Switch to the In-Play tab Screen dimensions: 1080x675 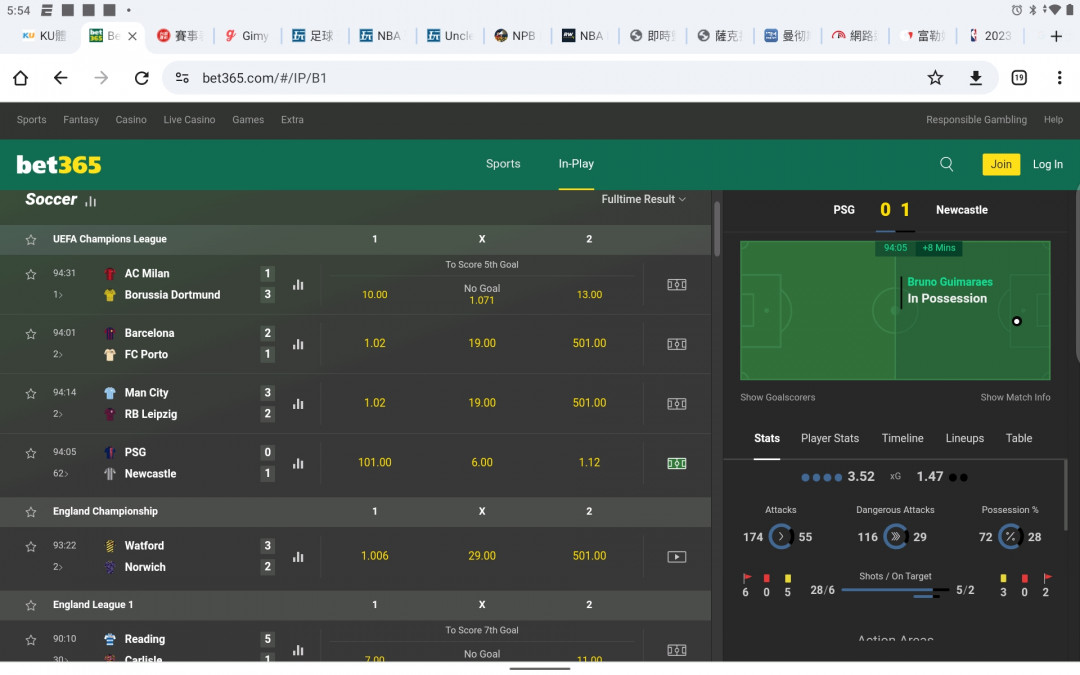(x=576, y=164)
